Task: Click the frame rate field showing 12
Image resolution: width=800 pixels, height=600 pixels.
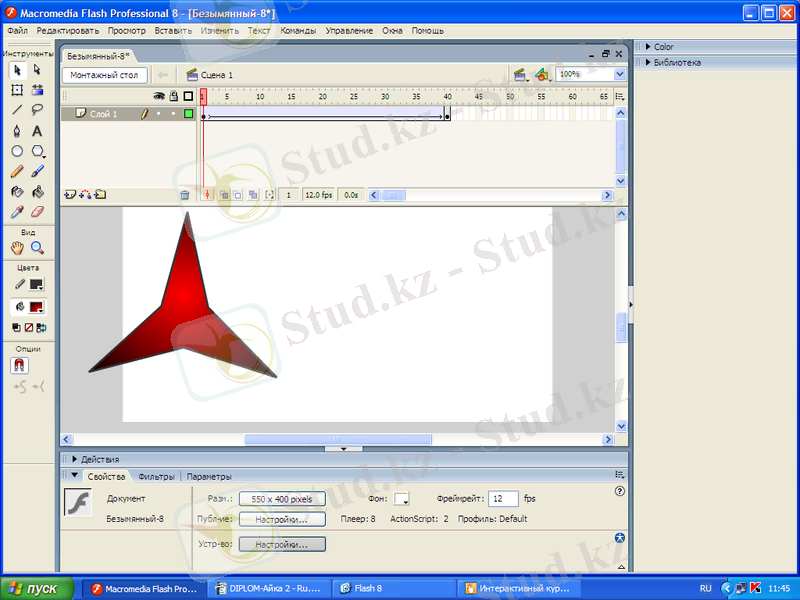Action: (503, 498)
